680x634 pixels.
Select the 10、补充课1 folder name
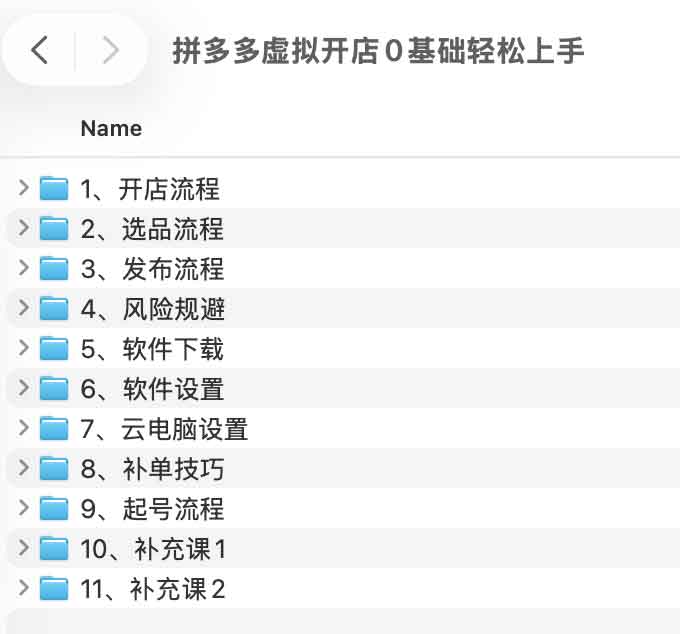tap(153, 548)
